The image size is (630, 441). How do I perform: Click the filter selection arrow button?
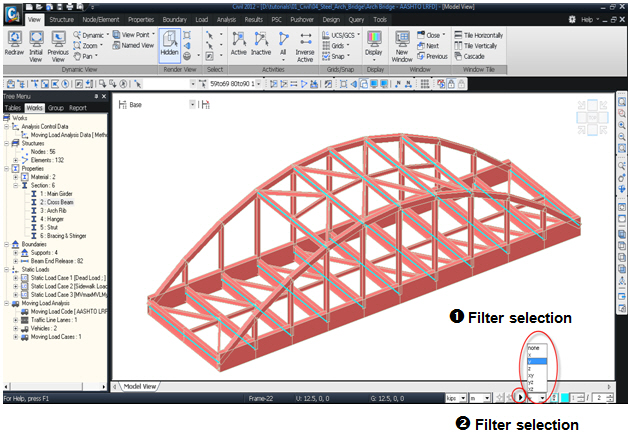tap(521, 397)
